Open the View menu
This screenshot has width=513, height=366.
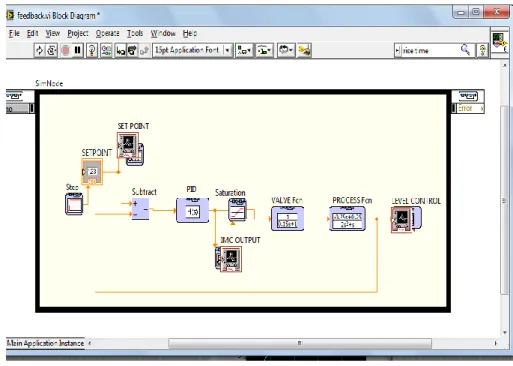[x=53, y=33]
